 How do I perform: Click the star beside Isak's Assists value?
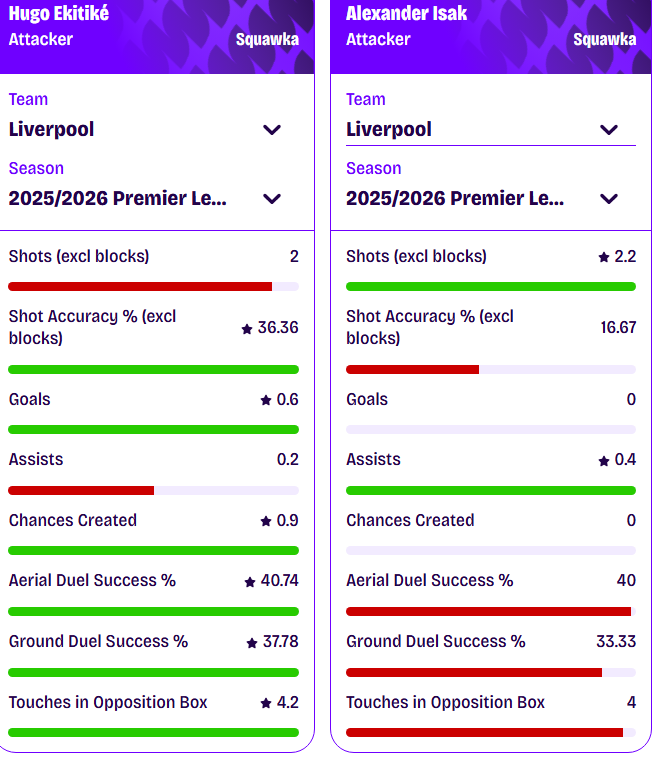(604, 461)
